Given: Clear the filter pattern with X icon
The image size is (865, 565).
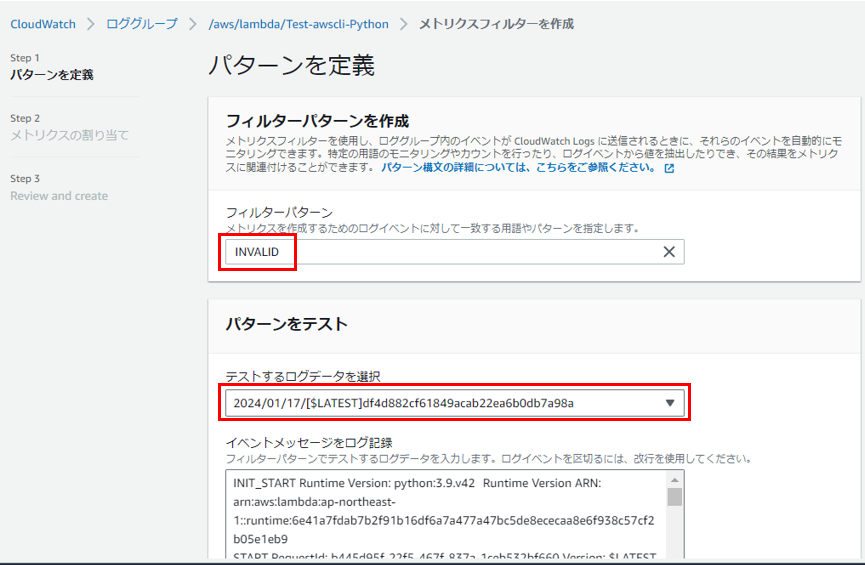Looking at the screenshot, I should 669,252.
